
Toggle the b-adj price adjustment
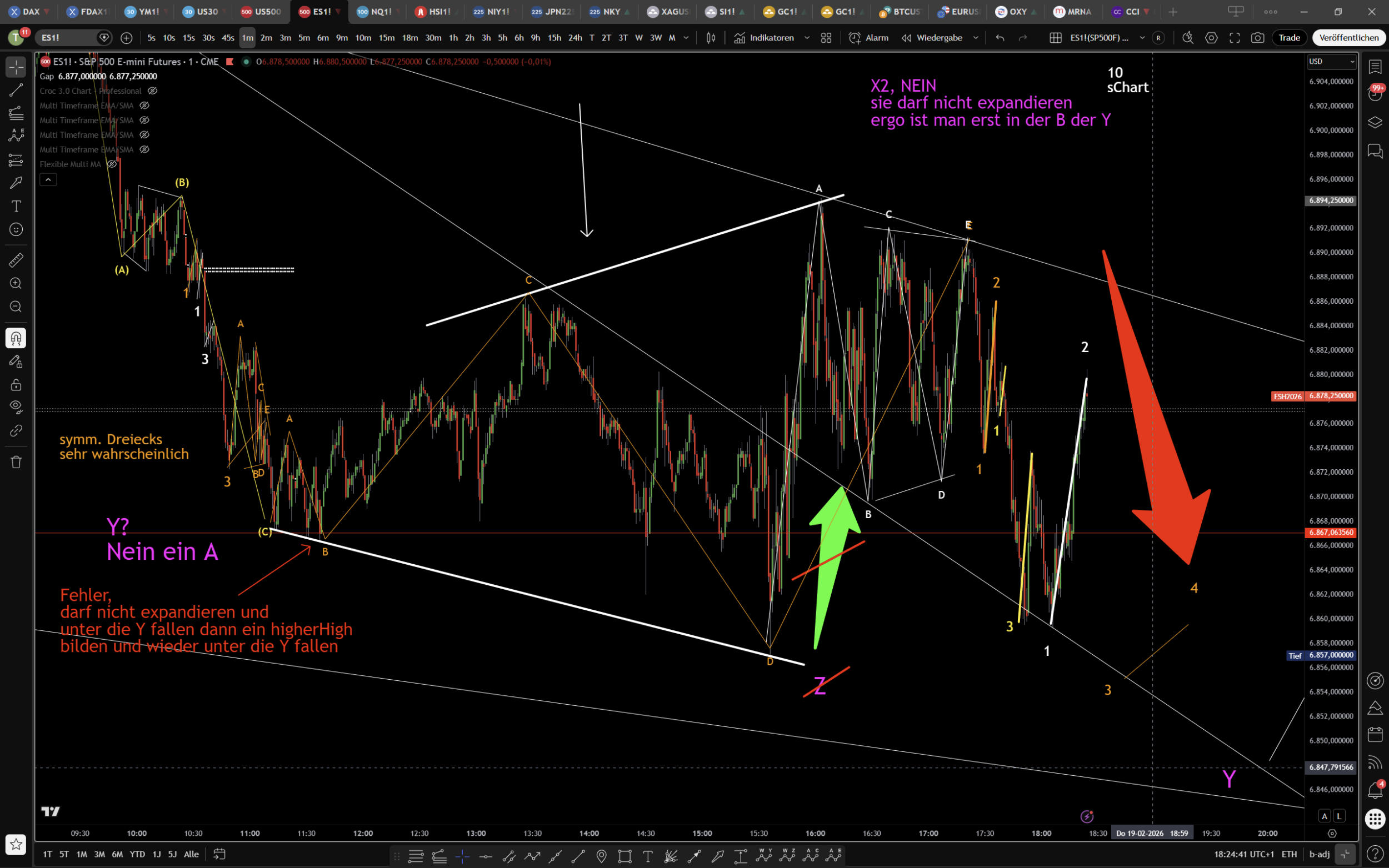click(1320, 854)
